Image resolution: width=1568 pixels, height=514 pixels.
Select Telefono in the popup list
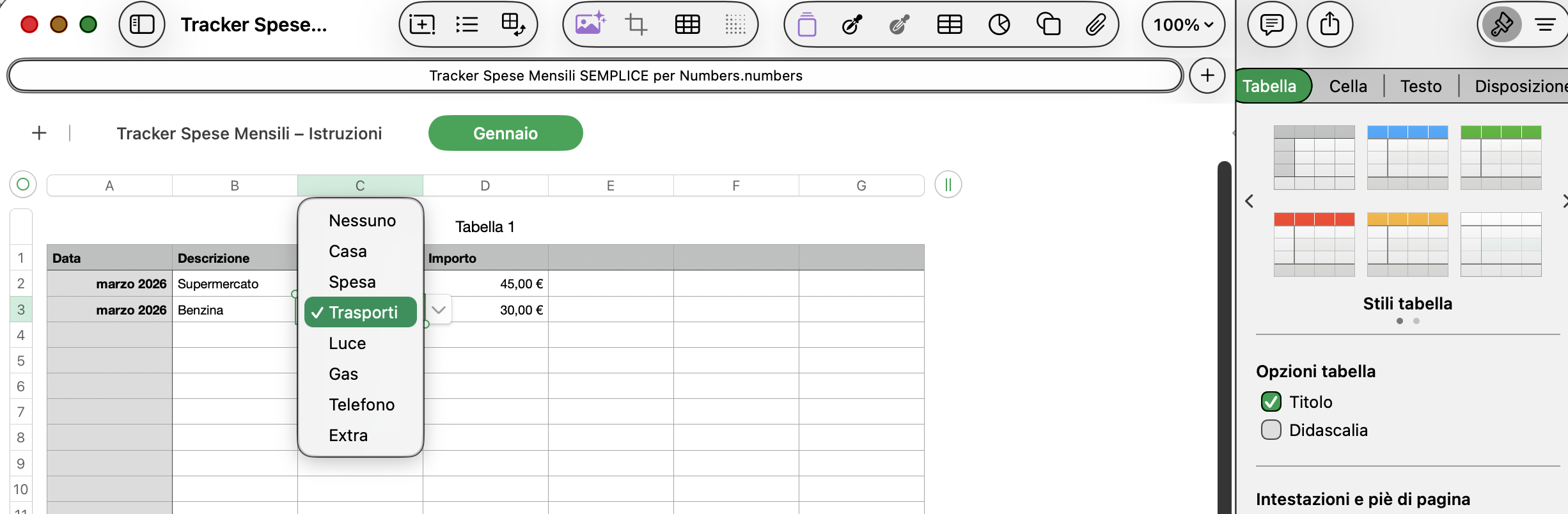click(x=361, y=405)
